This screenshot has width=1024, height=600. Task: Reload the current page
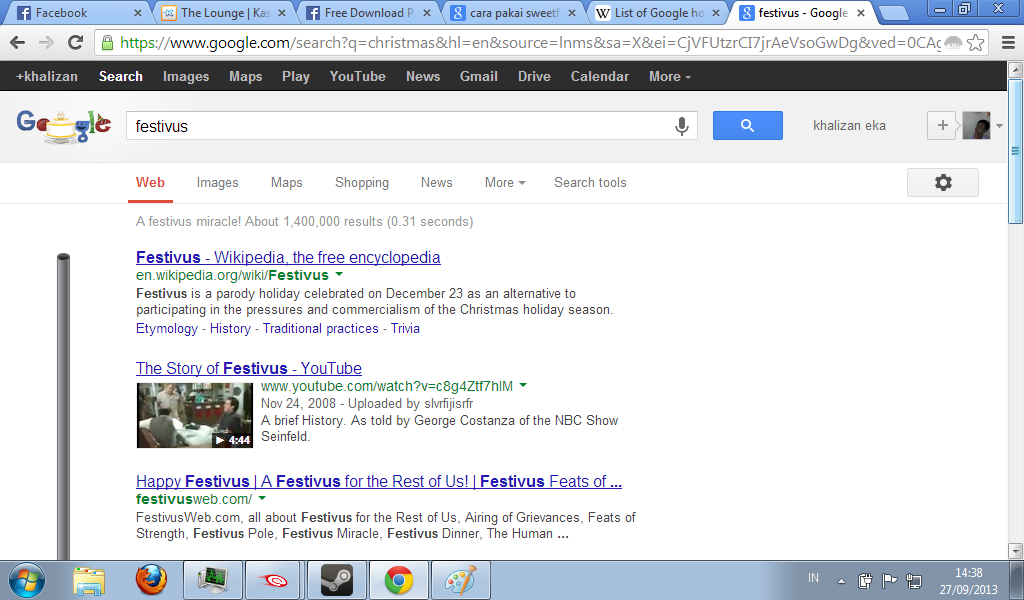point(76,43)
